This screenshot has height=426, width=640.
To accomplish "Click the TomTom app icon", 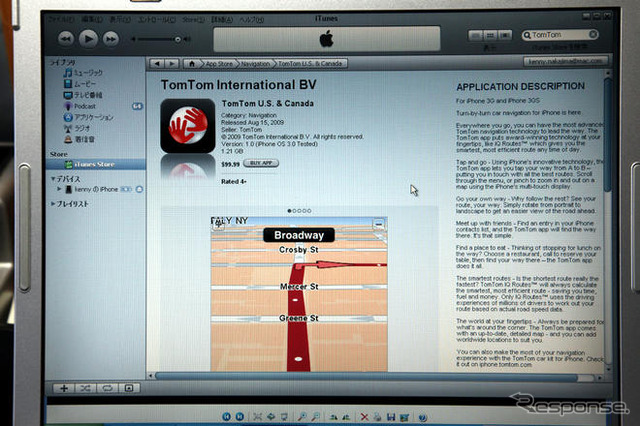I will [x=188, y=126].
